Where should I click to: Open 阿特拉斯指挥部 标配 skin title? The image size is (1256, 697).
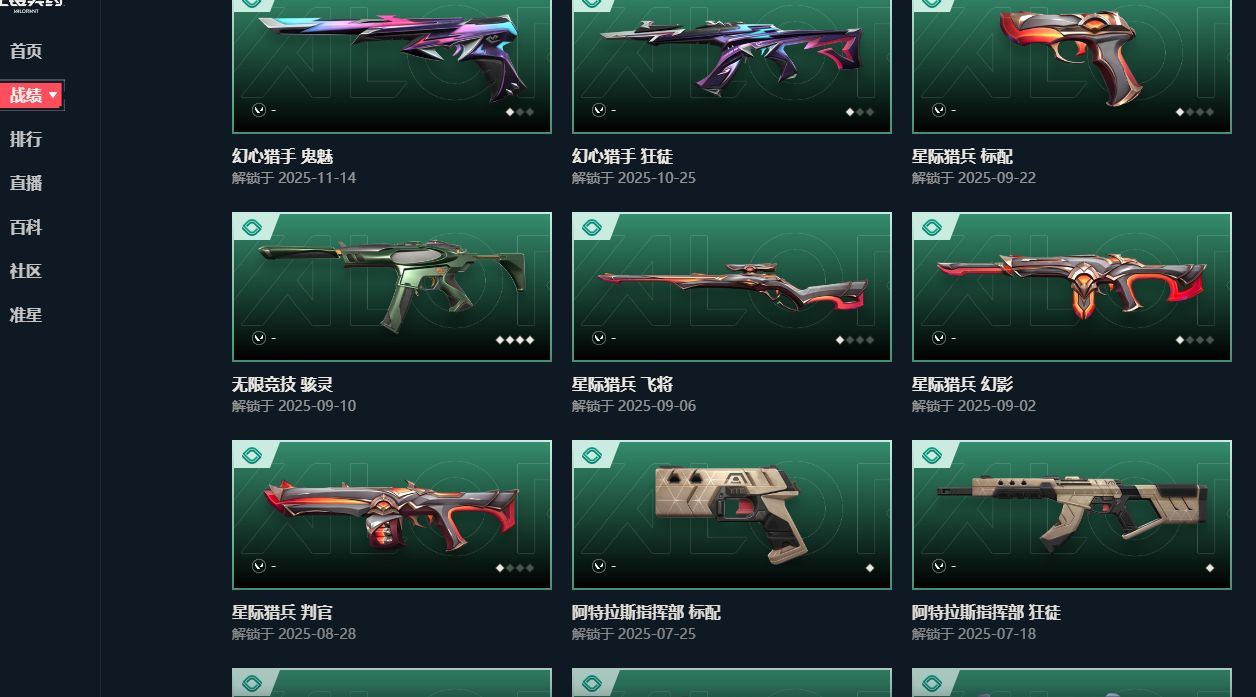click(x=646, y=612)
